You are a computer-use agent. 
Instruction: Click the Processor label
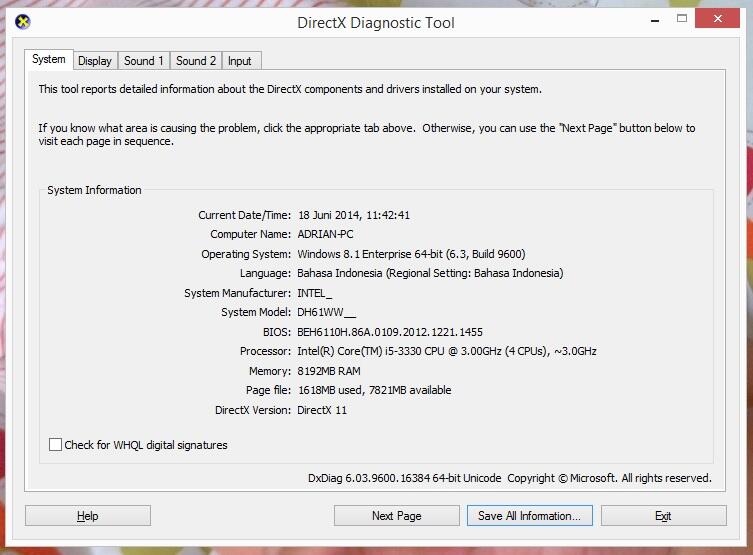coord(265,351)
